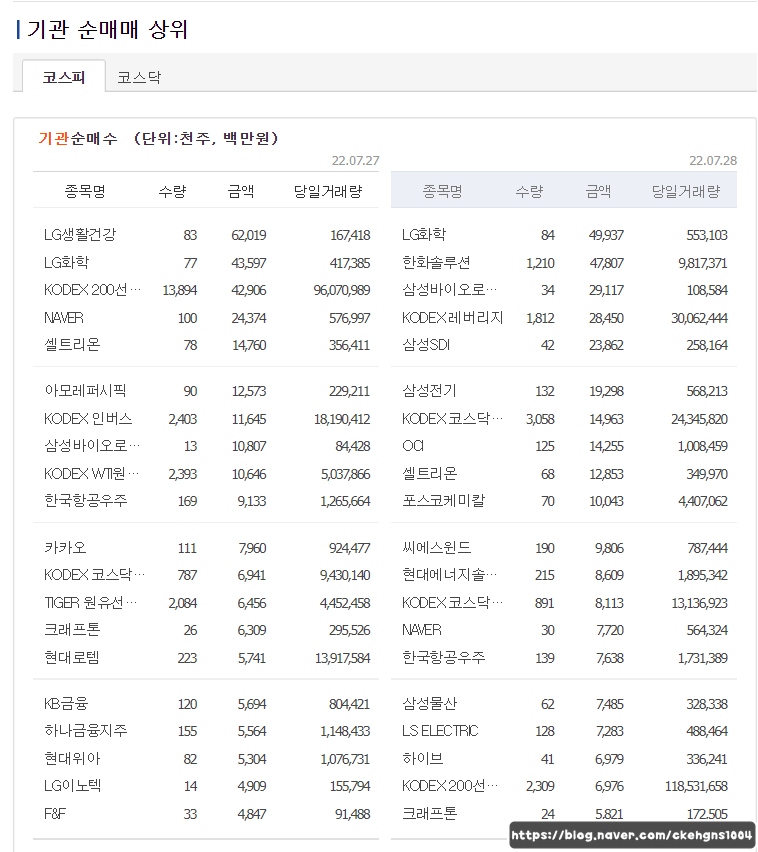The image size is (758, 852).
Task: Open 카카오 stock link
Action: pos(65,548)
